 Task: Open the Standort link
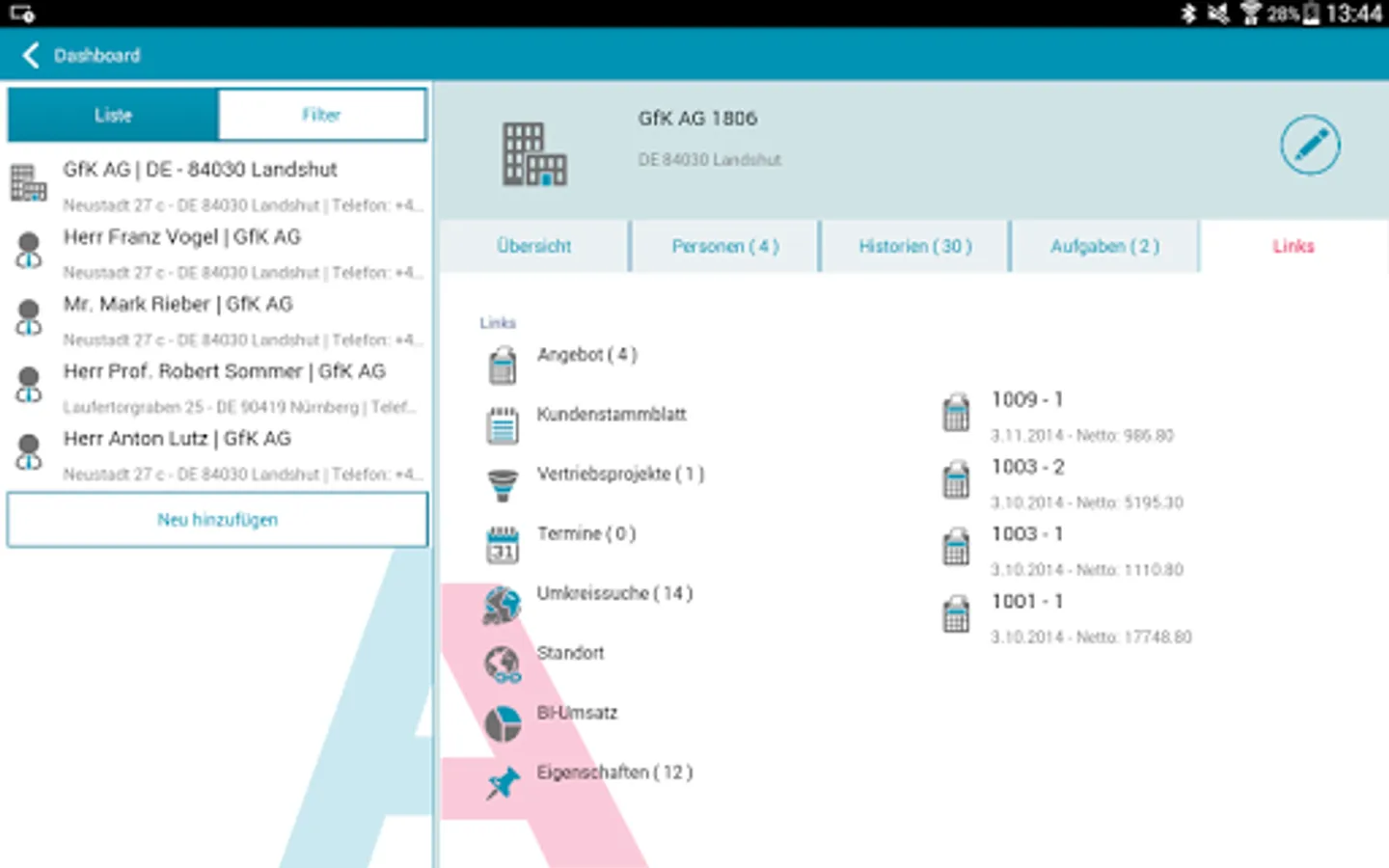pyautogui.click(x=570, y=654)
